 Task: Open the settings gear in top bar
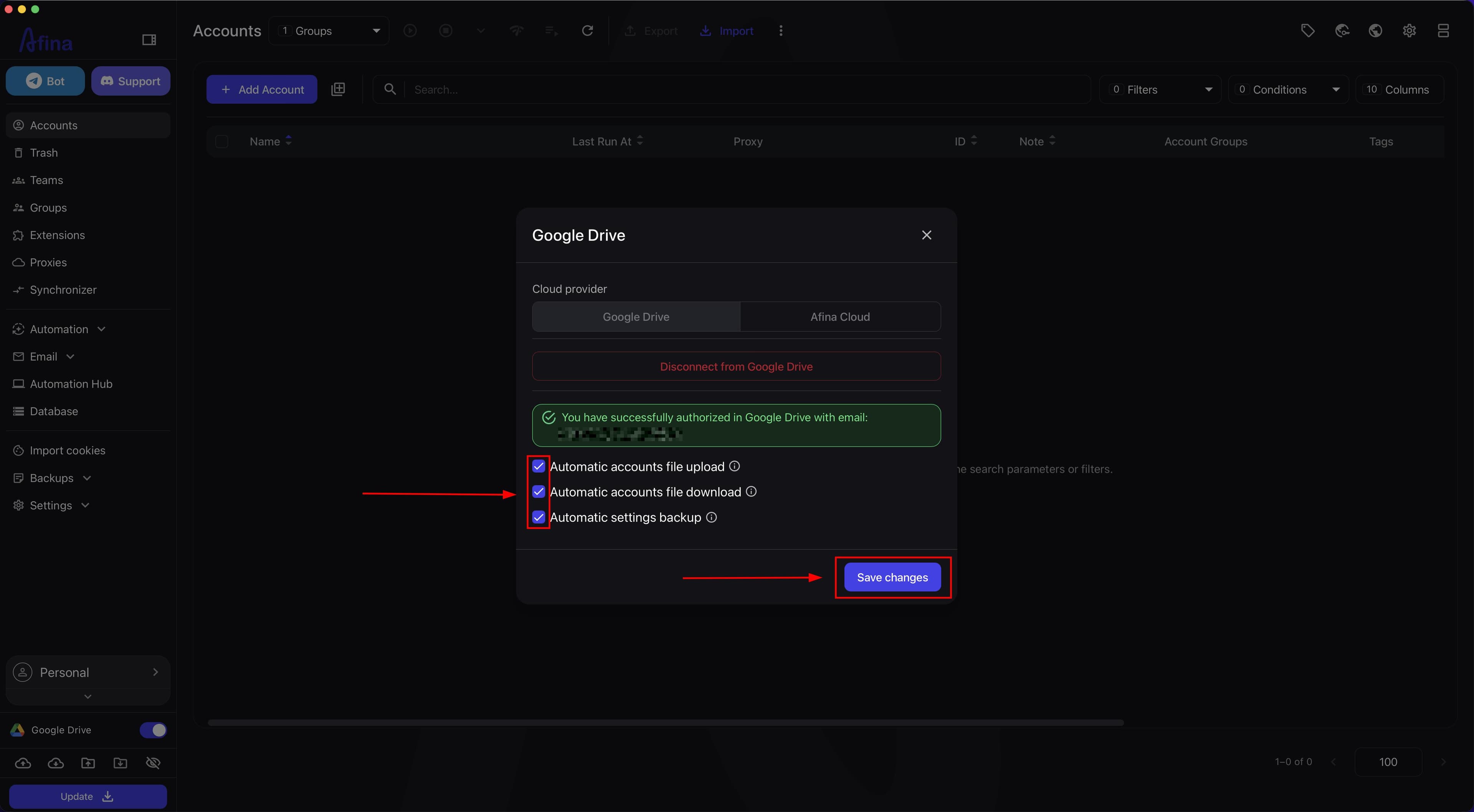[1410, 31]
